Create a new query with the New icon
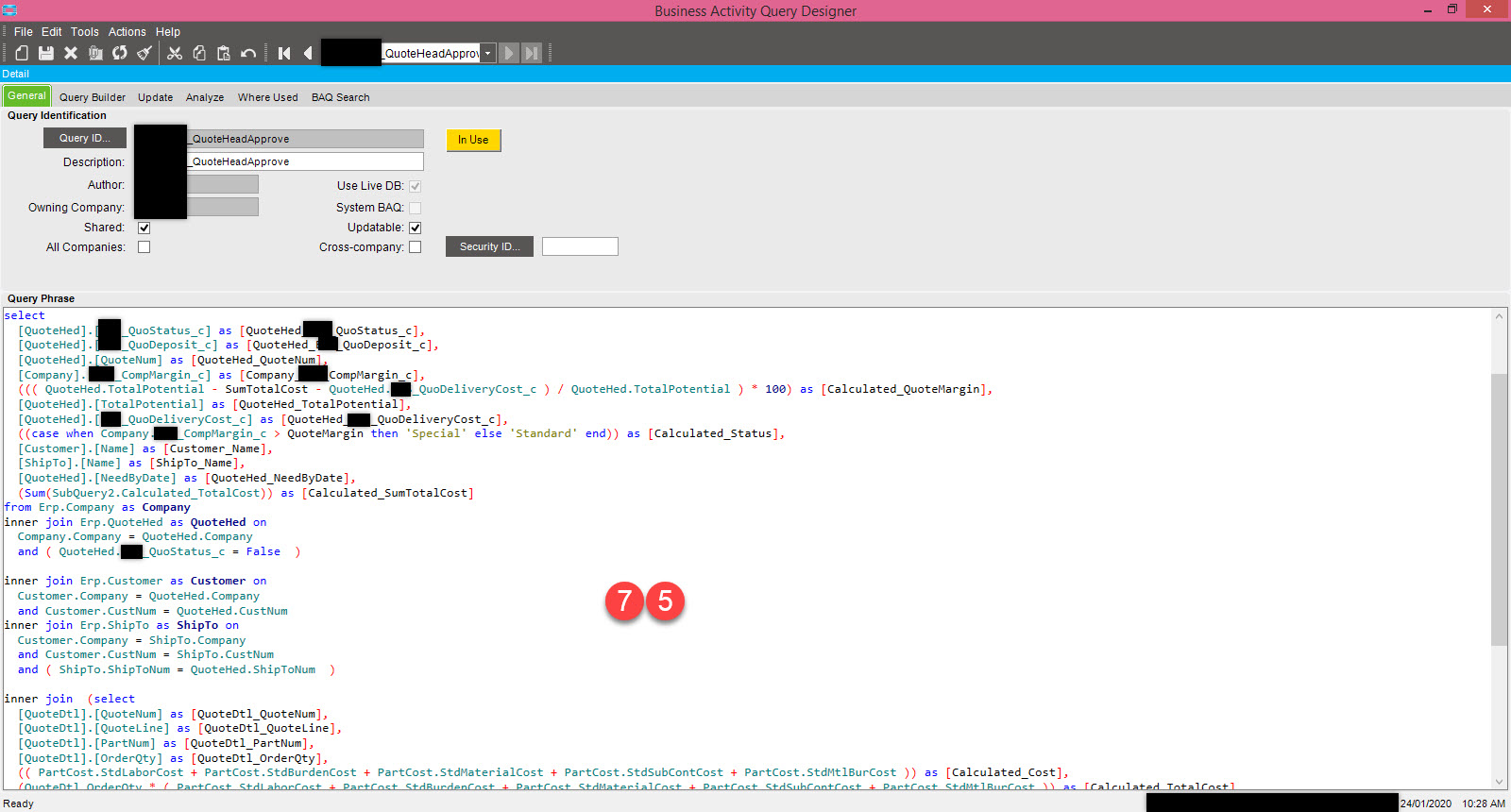1511x812 pixels. 22,53
